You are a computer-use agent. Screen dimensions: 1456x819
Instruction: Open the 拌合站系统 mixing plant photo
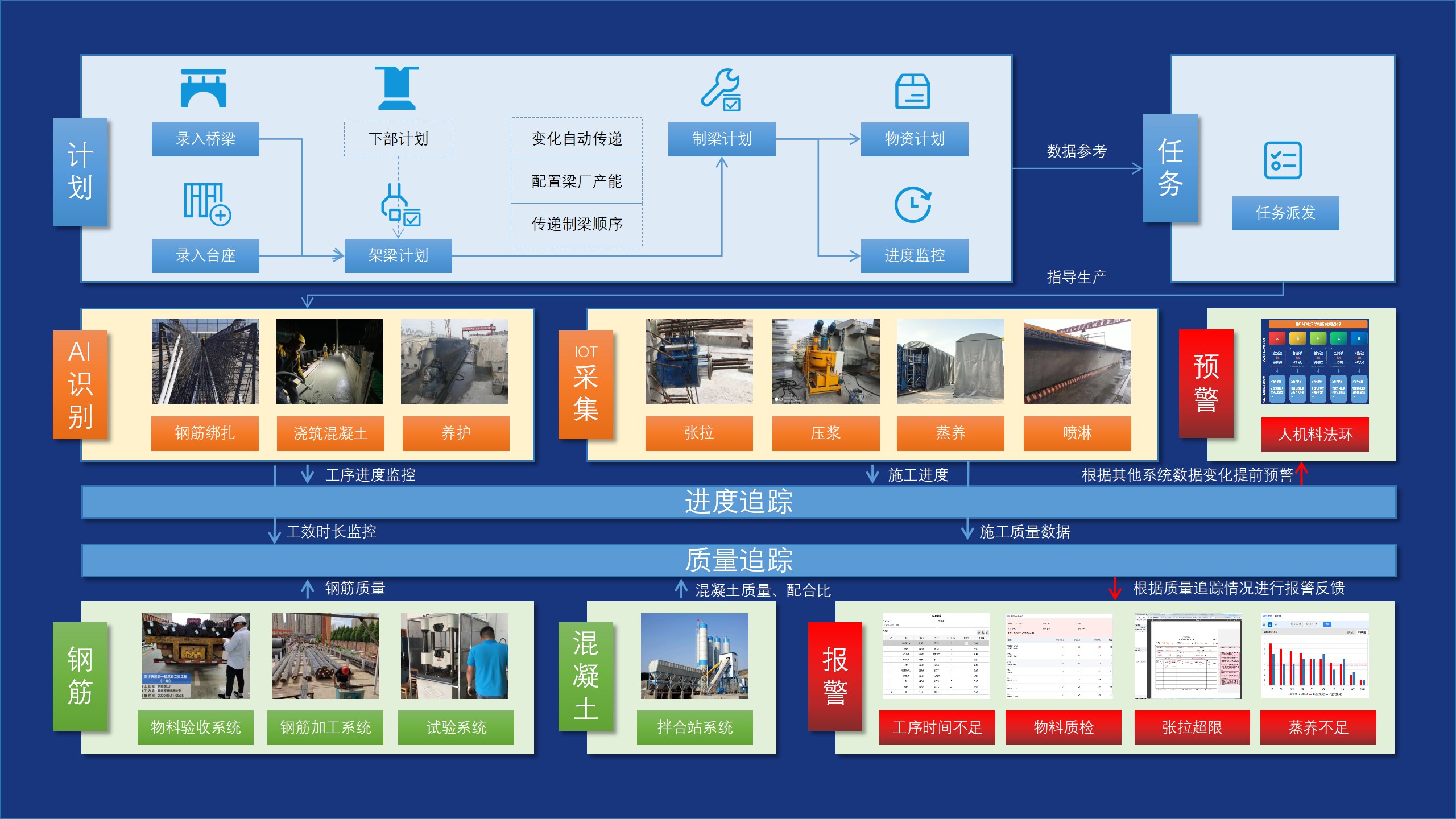pos(694,656)
